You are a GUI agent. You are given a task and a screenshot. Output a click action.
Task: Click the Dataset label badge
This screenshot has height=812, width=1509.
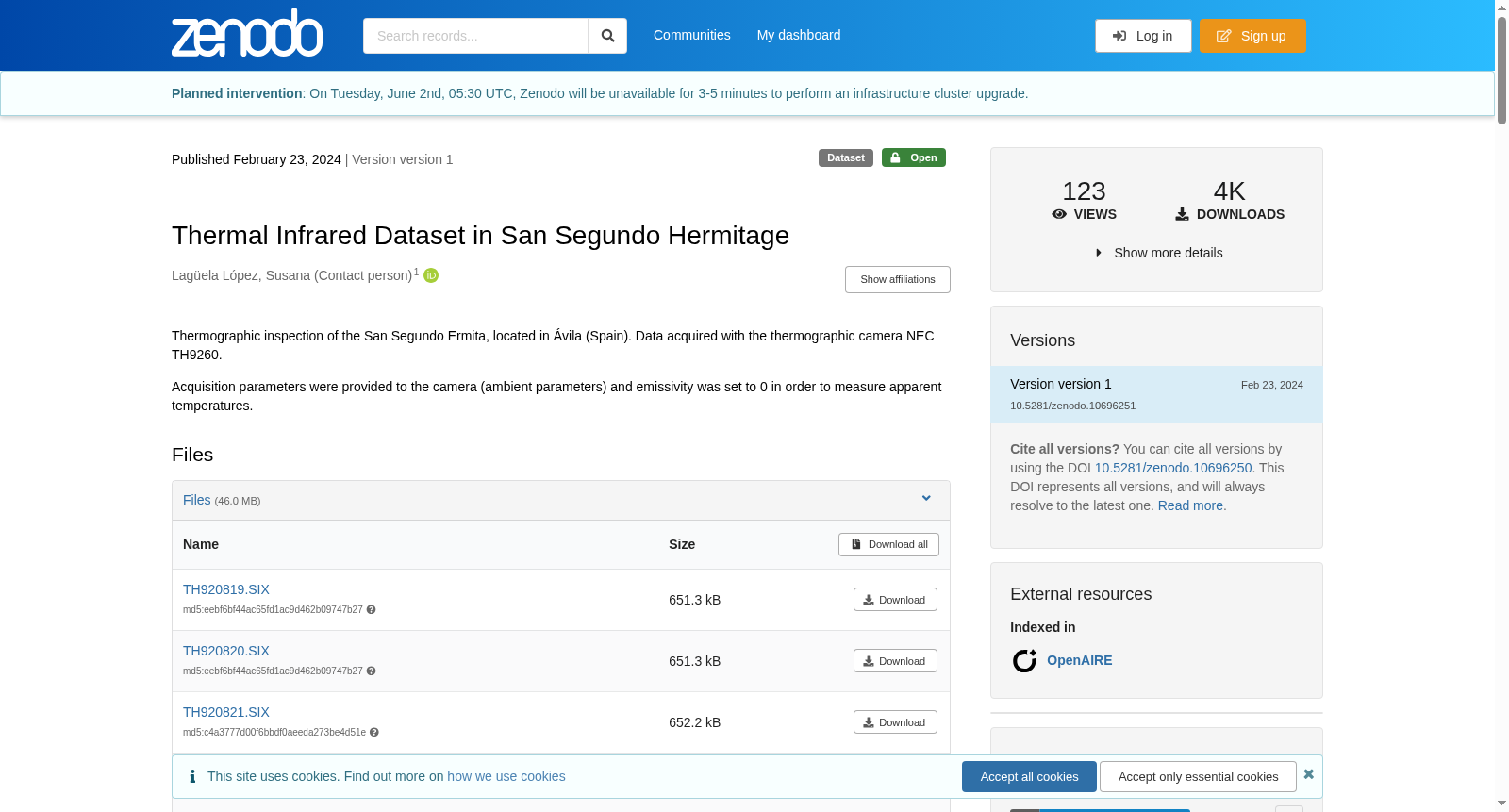pos(846,157)
